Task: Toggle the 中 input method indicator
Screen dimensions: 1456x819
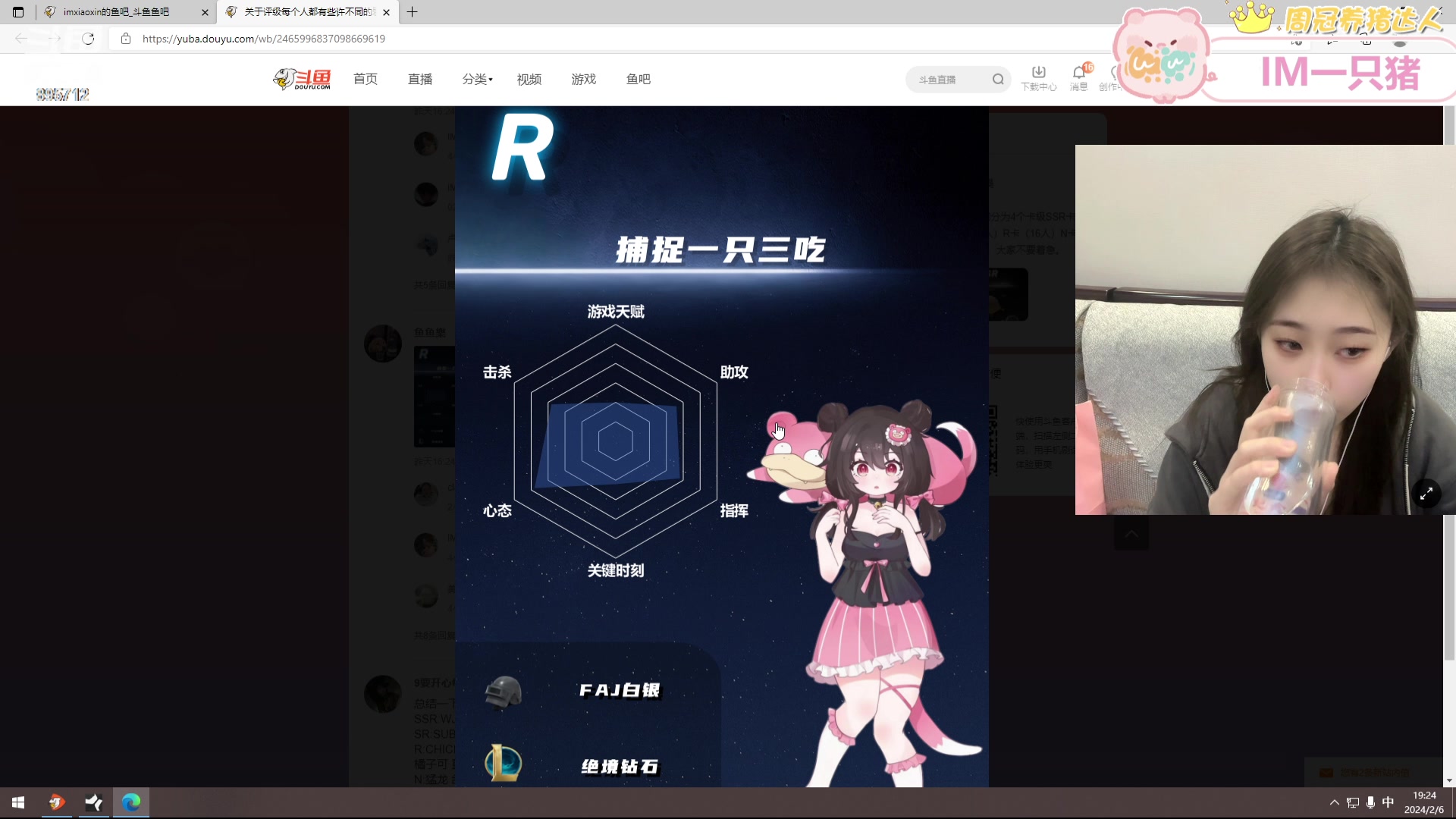Action: click(x=1388, y=802)
